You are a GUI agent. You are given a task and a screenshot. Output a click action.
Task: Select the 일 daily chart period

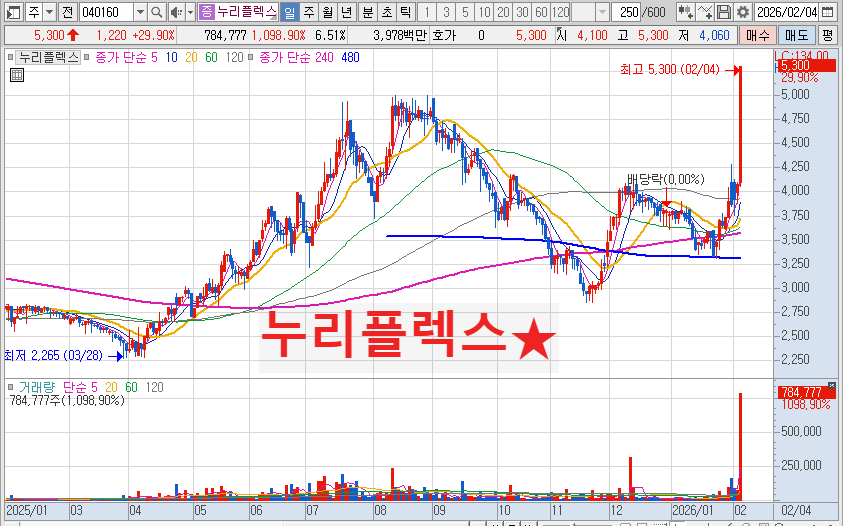[x=289, y=12]
